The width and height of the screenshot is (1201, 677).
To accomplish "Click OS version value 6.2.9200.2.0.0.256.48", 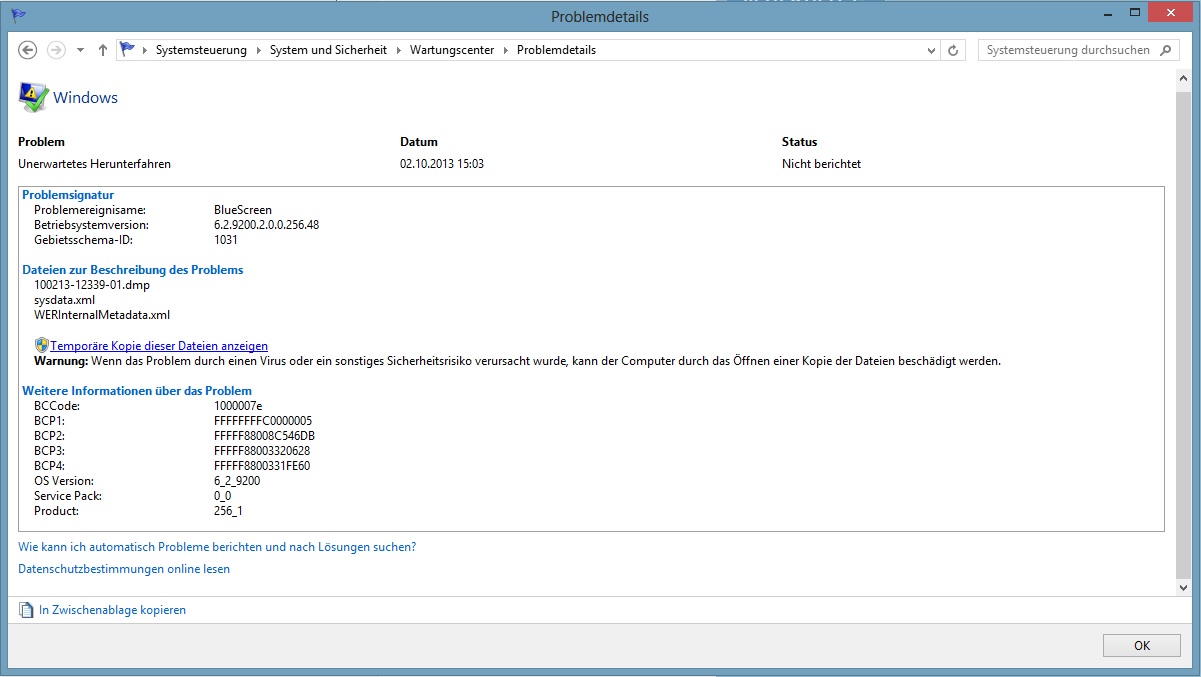I will (x=266, y=225).
